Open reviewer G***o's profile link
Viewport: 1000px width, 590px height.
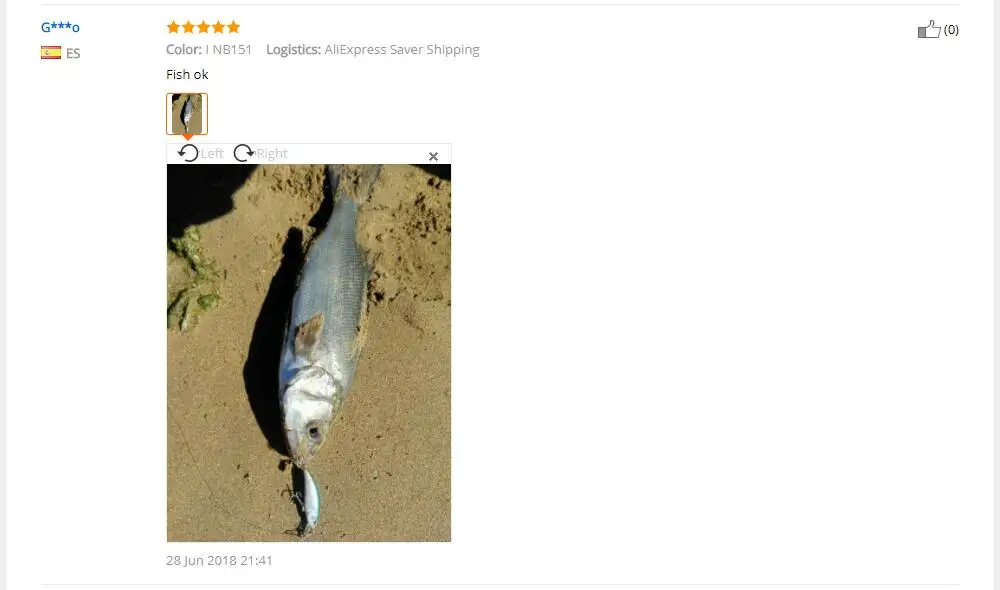pos(60,27)
